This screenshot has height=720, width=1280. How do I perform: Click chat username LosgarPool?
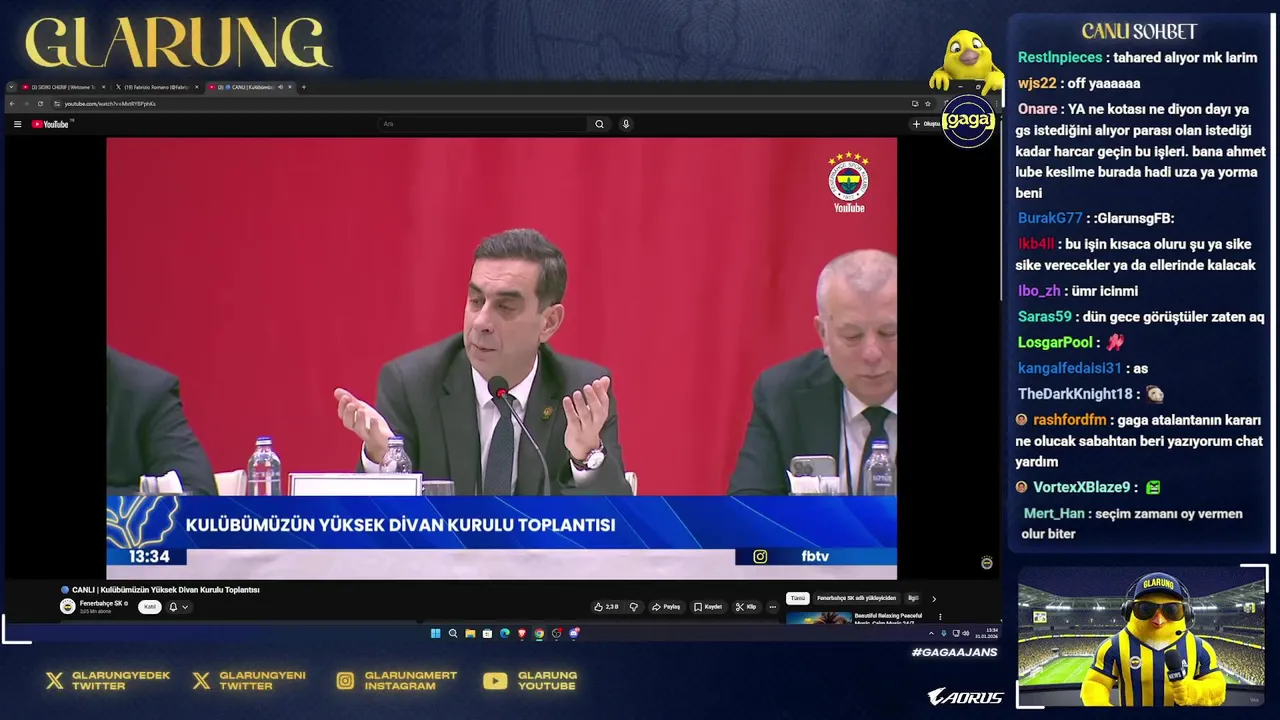pyautogui.click(x=1055, y=342)
